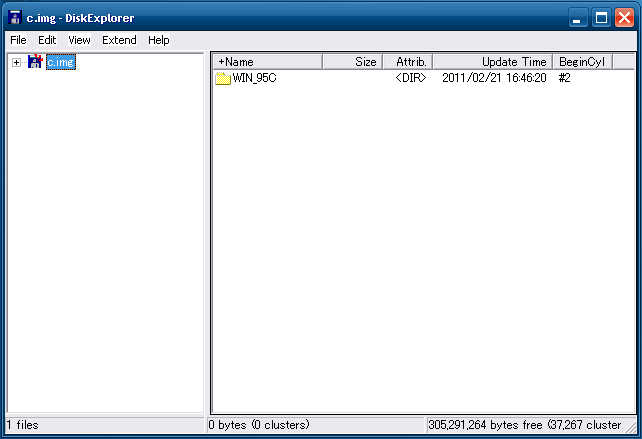Screen dimensions: 642x439
Task: Click the #2 BeginCyl value
Action: click(564, 78)
